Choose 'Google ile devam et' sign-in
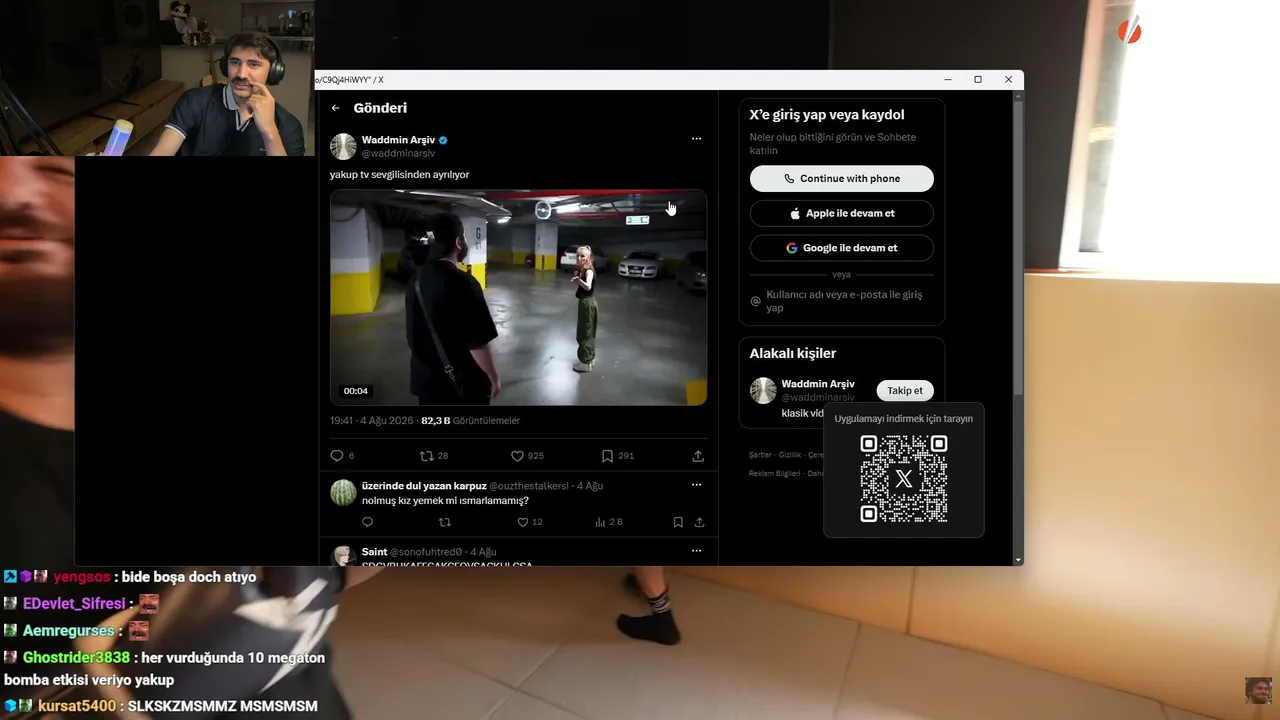This screenshot has height=720, width=1280. pos(842,248)
